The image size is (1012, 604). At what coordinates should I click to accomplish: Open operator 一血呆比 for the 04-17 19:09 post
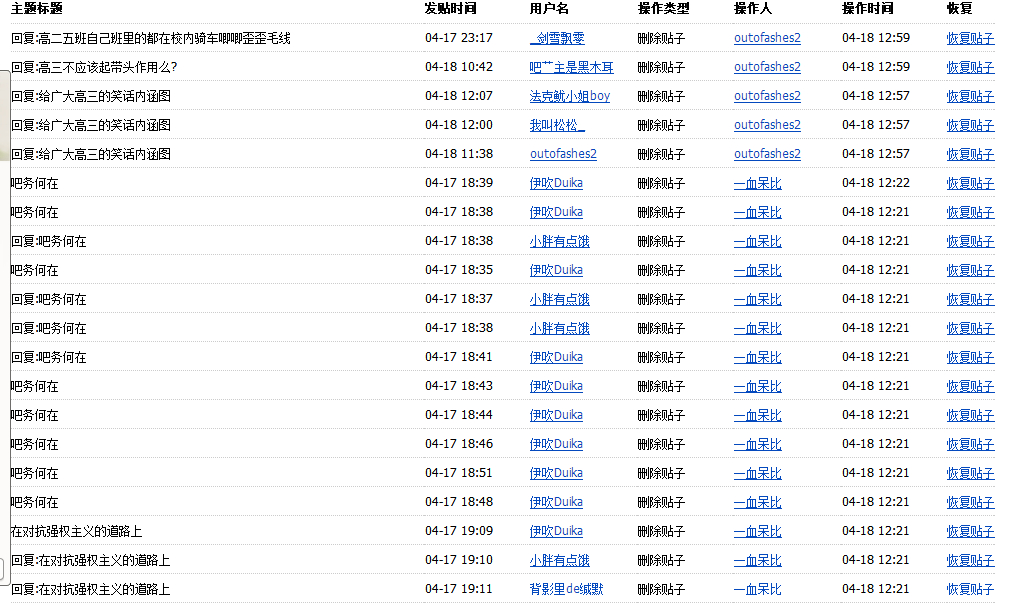point(758,531)
